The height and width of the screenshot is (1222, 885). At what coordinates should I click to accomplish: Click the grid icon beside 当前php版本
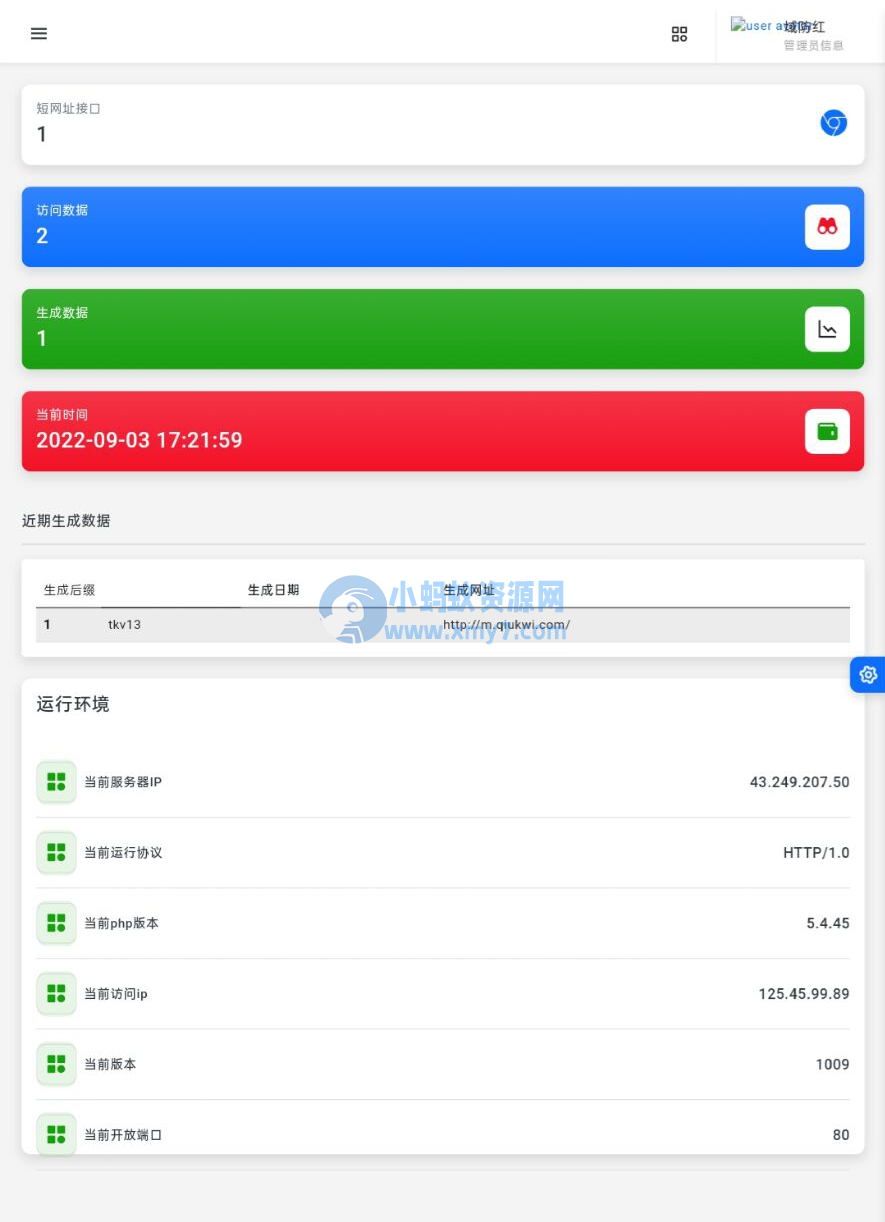pyautogui.click(x=56, y=923)
